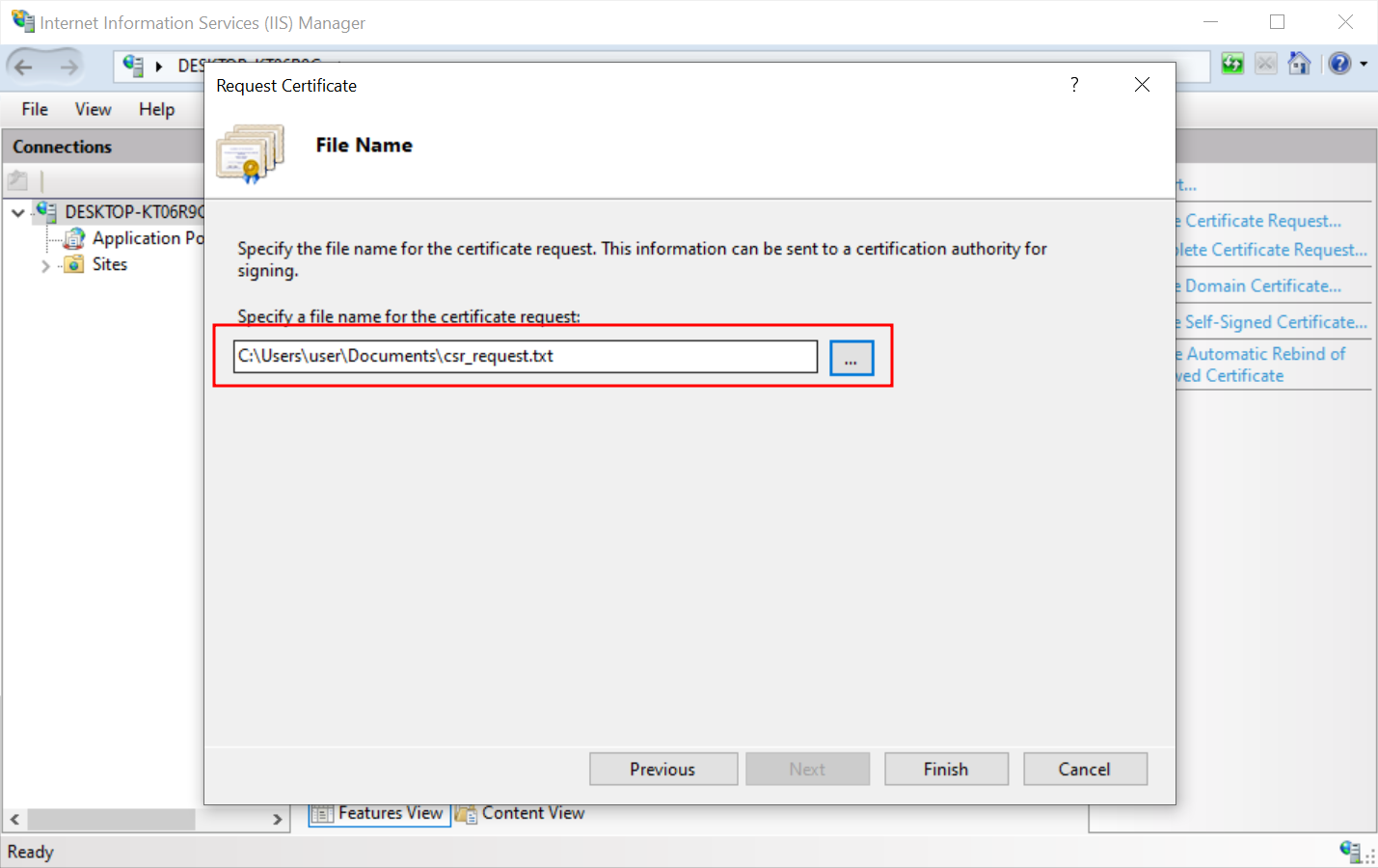Click the Connections pane toolbar icon
Viewport: 1378px width, 868px height.
click(x=17, y=180)
